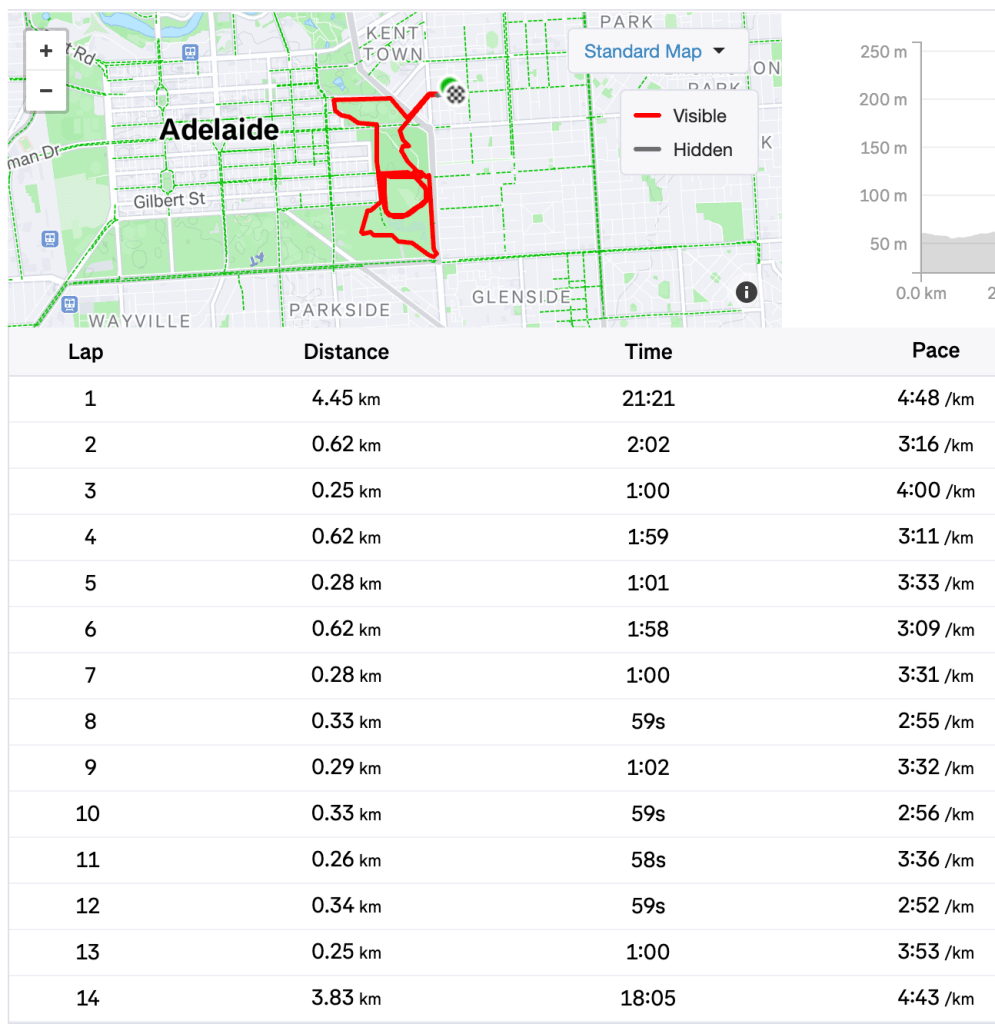This screenshot has width=995, height=1024.
Task: Zoom out on the map
Action: (46, 91)
